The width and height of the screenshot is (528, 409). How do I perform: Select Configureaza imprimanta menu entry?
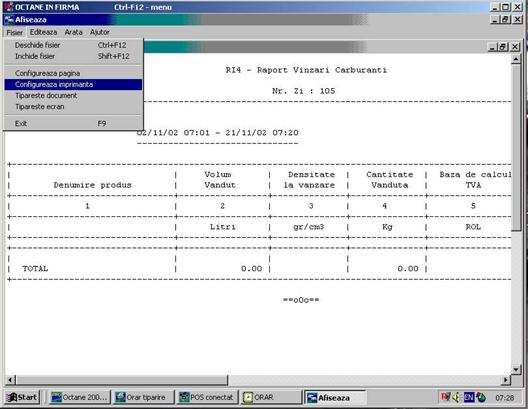pyautogui.click(x=73, y=84)
